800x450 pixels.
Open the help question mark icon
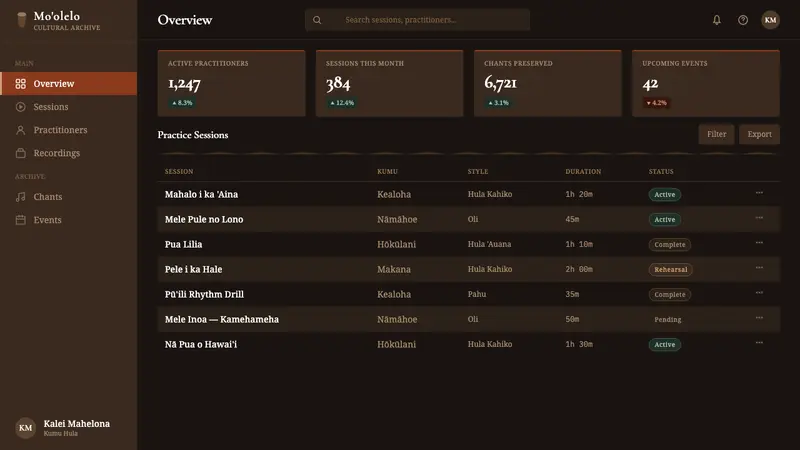point(743,20)
